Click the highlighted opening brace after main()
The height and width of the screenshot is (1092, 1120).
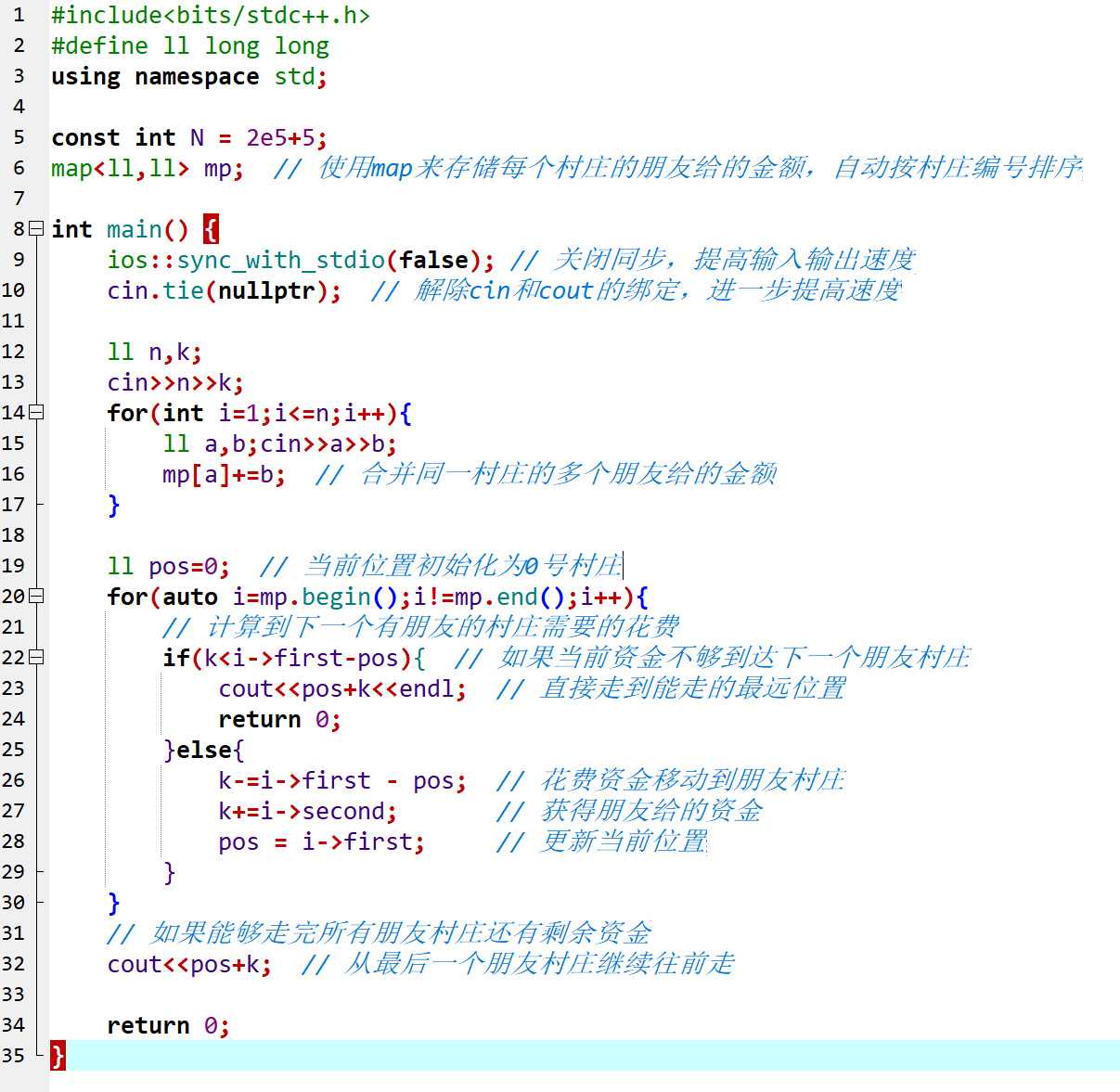211,229
